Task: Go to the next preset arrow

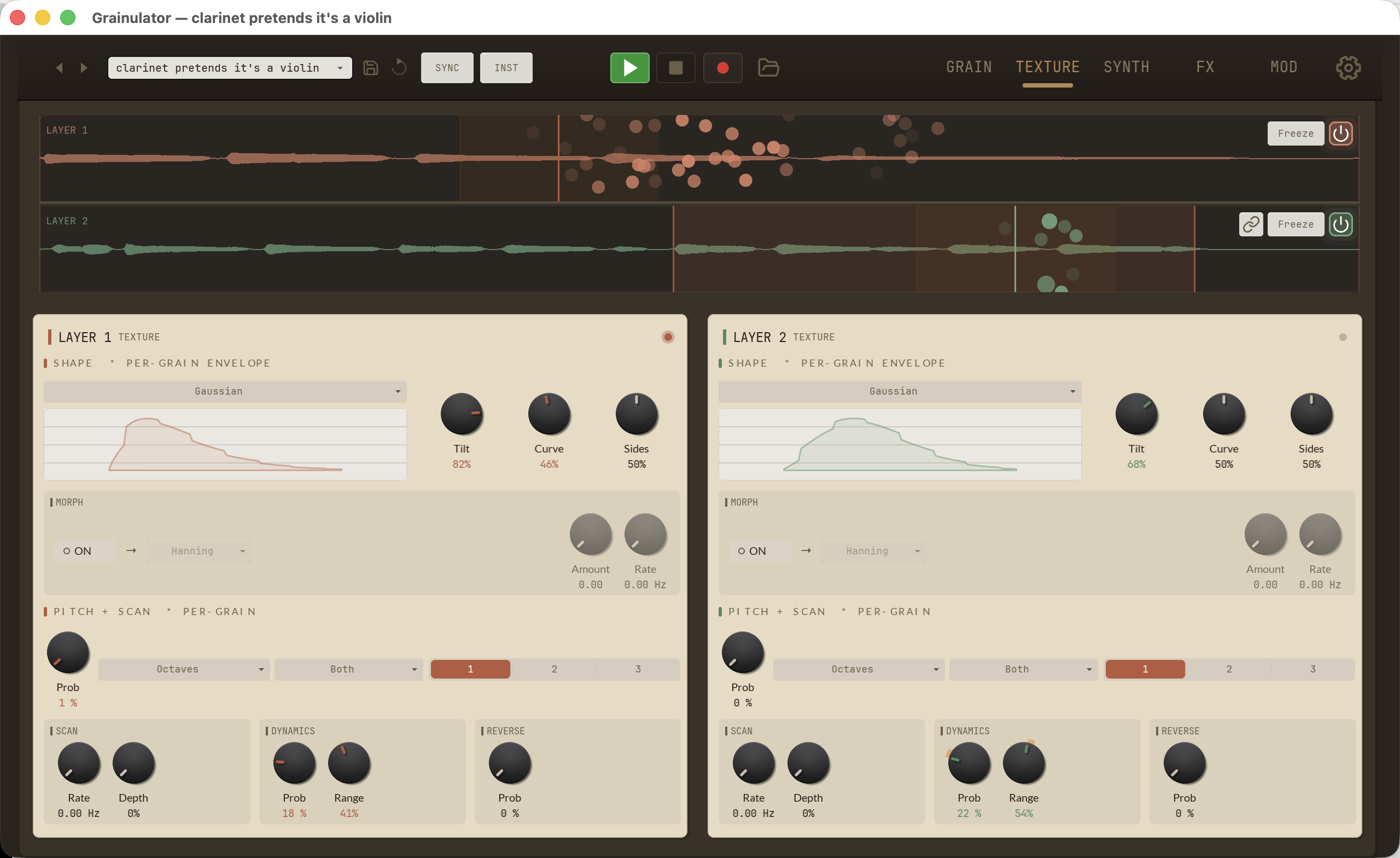Action: (x=84, y=68)
